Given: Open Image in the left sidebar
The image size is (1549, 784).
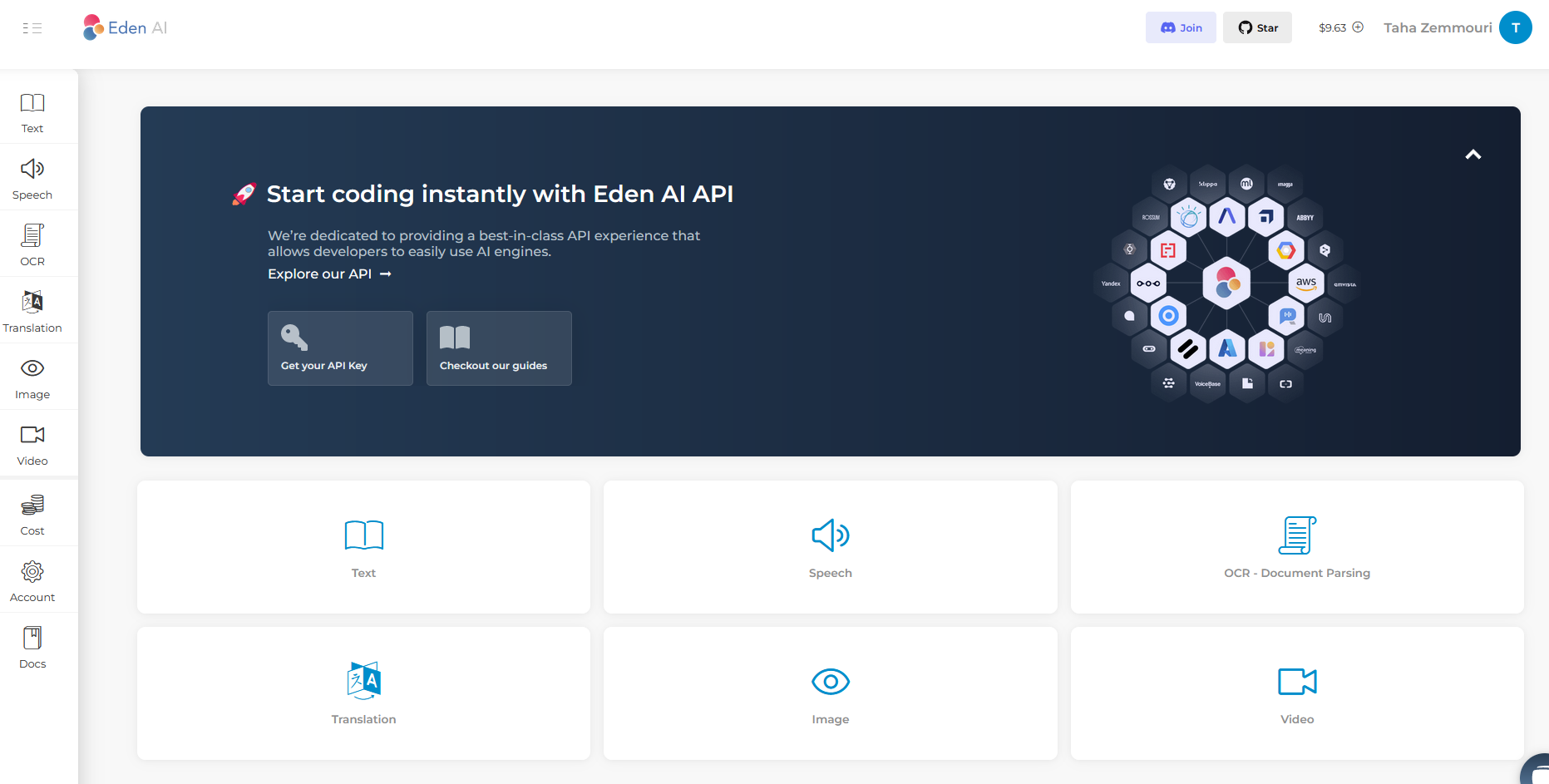Looking at the screenshot, I should click(x=32, y=378).
